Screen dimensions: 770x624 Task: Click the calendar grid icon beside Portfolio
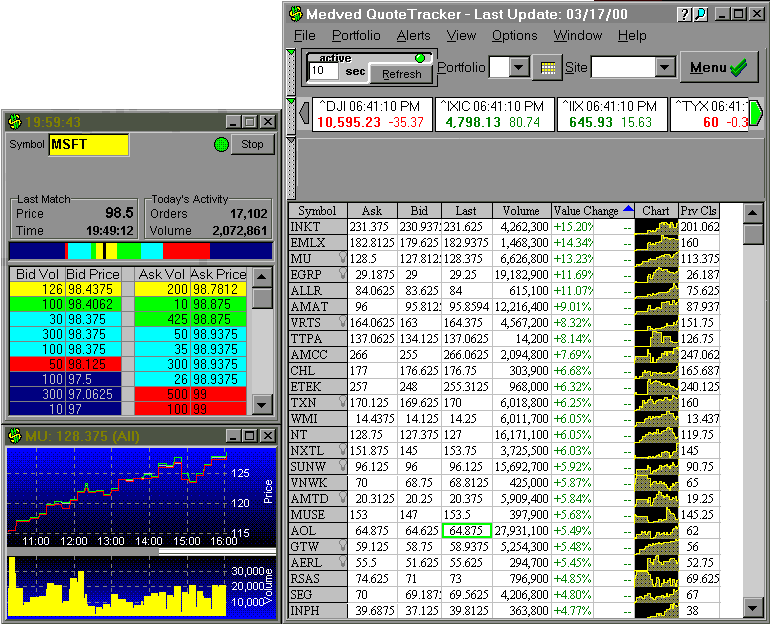coord(547,68)
